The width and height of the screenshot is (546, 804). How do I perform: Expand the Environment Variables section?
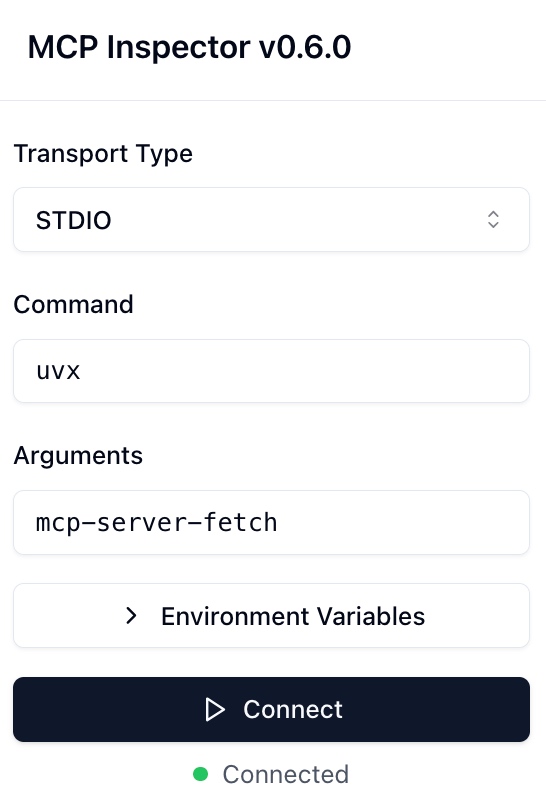point(271,615)
